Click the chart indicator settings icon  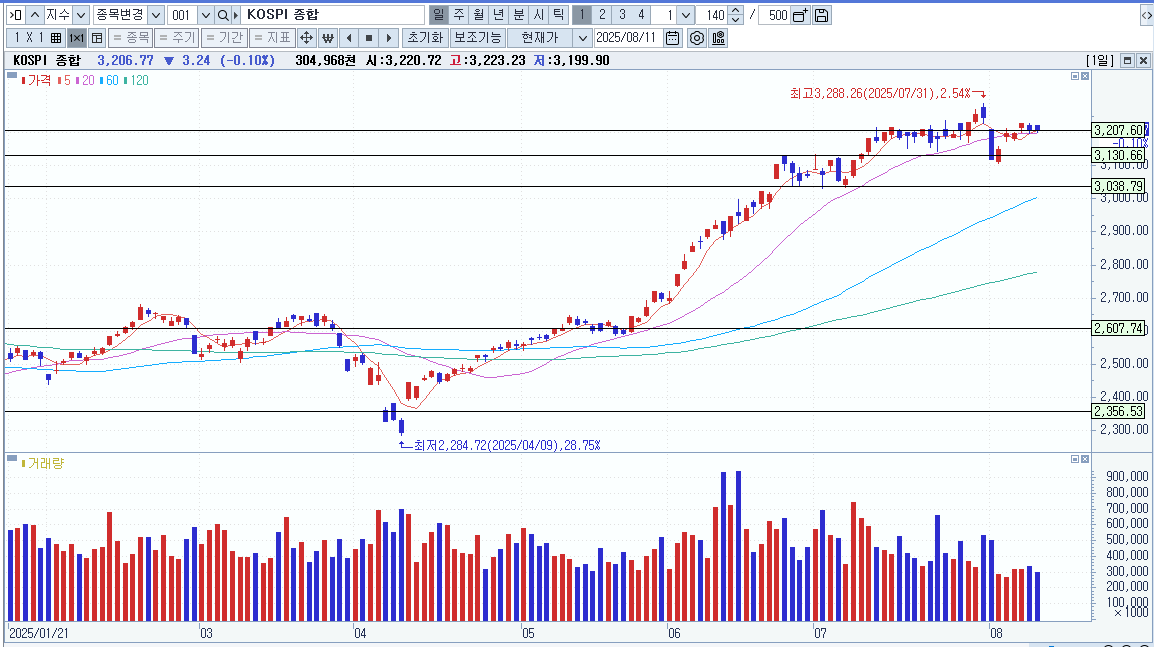tap(718, 38)
